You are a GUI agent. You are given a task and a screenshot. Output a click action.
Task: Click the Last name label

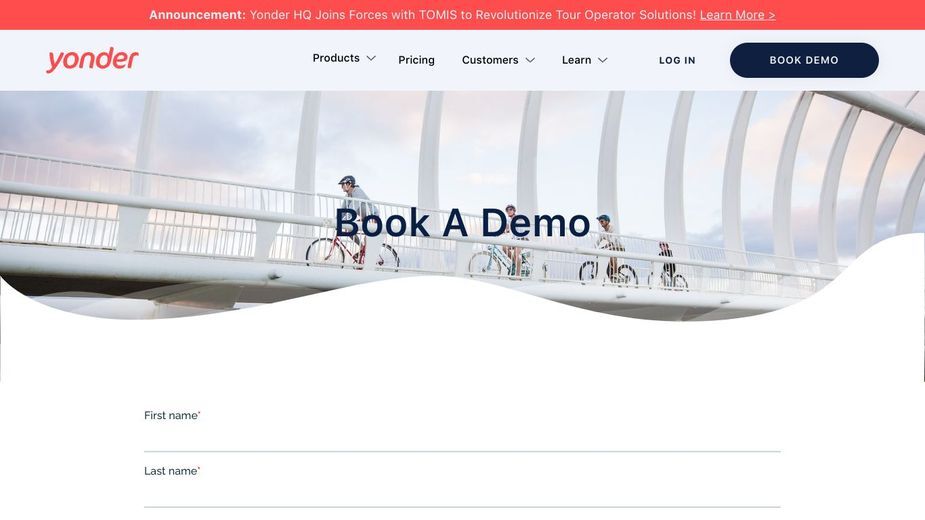tap(172, 471)
